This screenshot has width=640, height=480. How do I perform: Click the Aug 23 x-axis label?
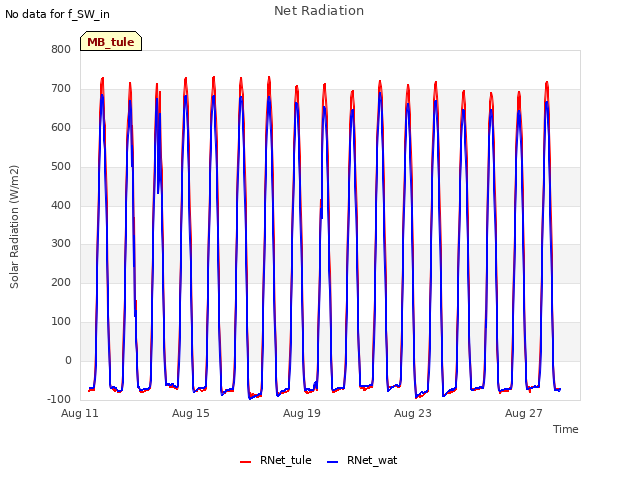coord(413,413)
